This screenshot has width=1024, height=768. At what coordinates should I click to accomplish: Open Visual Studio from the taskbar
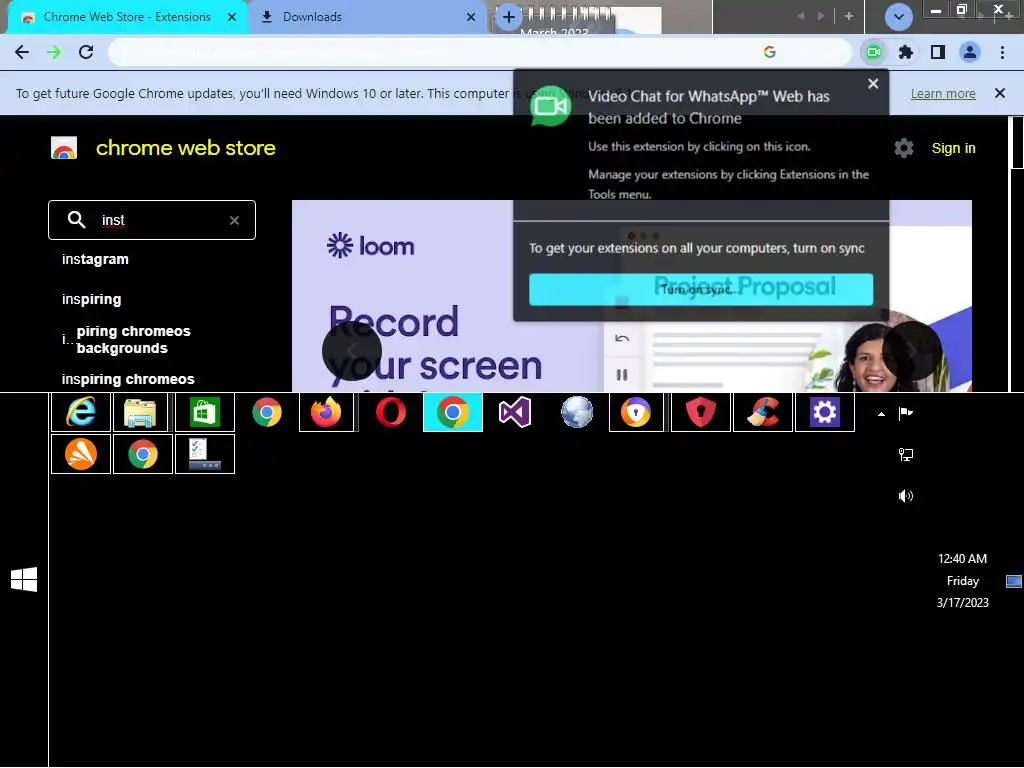[515, 412]
